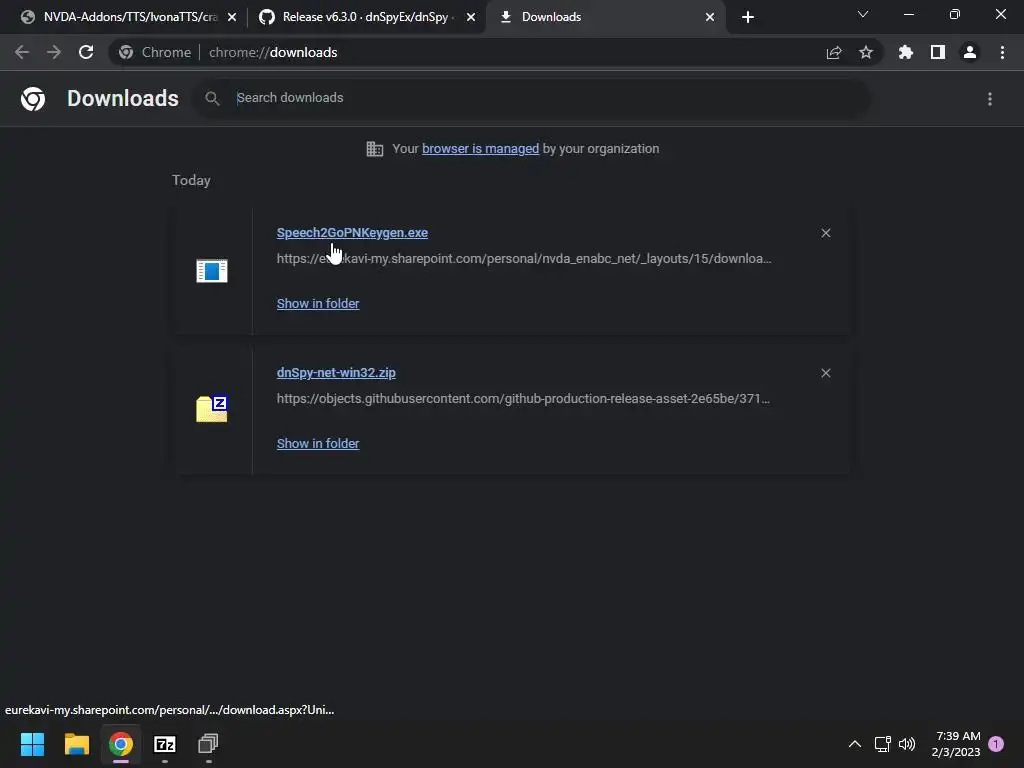Click the search magnifier icon
The image size is (1024, 768).
click(212, 98)
